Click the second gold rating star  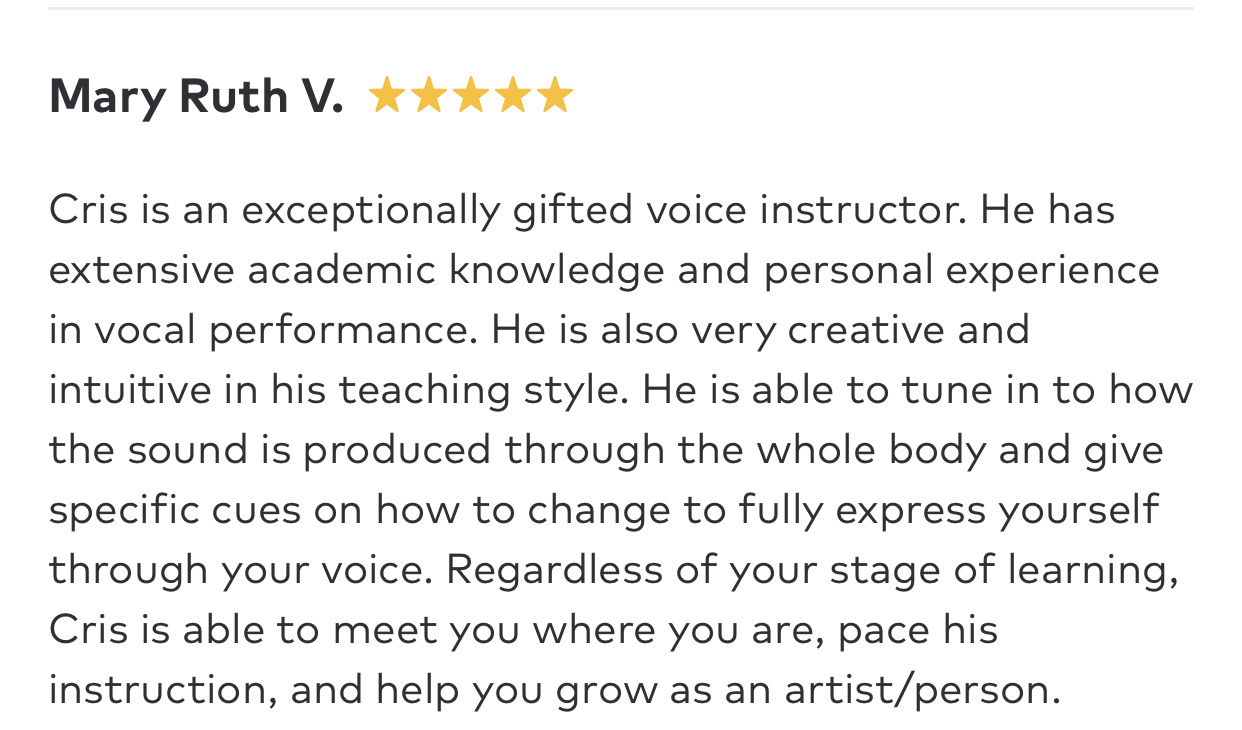(x=428, y=96)
